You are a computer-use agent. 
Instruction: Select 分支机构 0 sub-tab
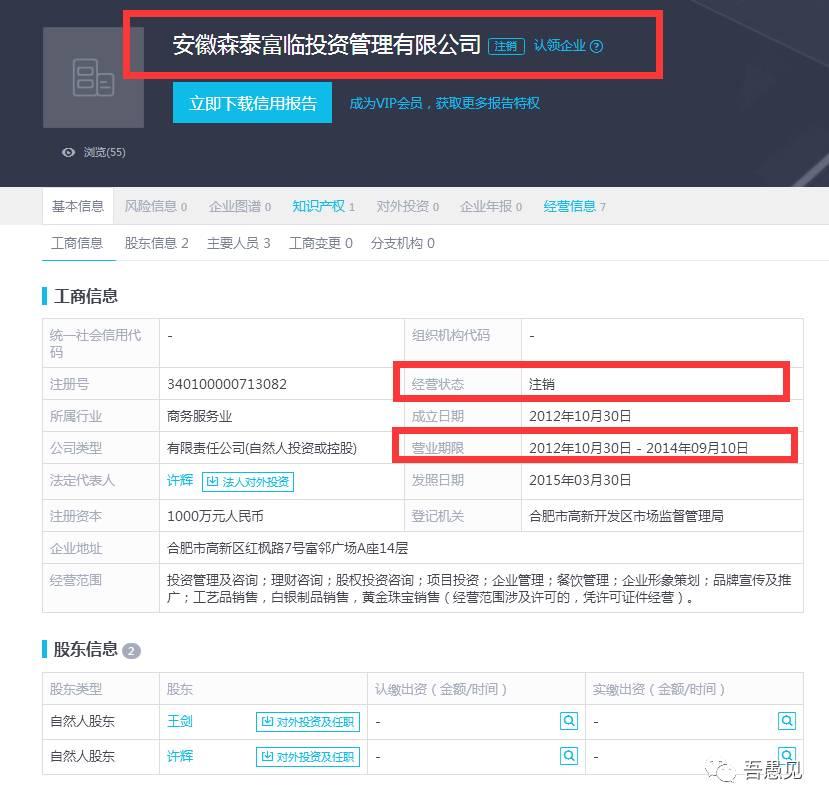pos(402,243)
